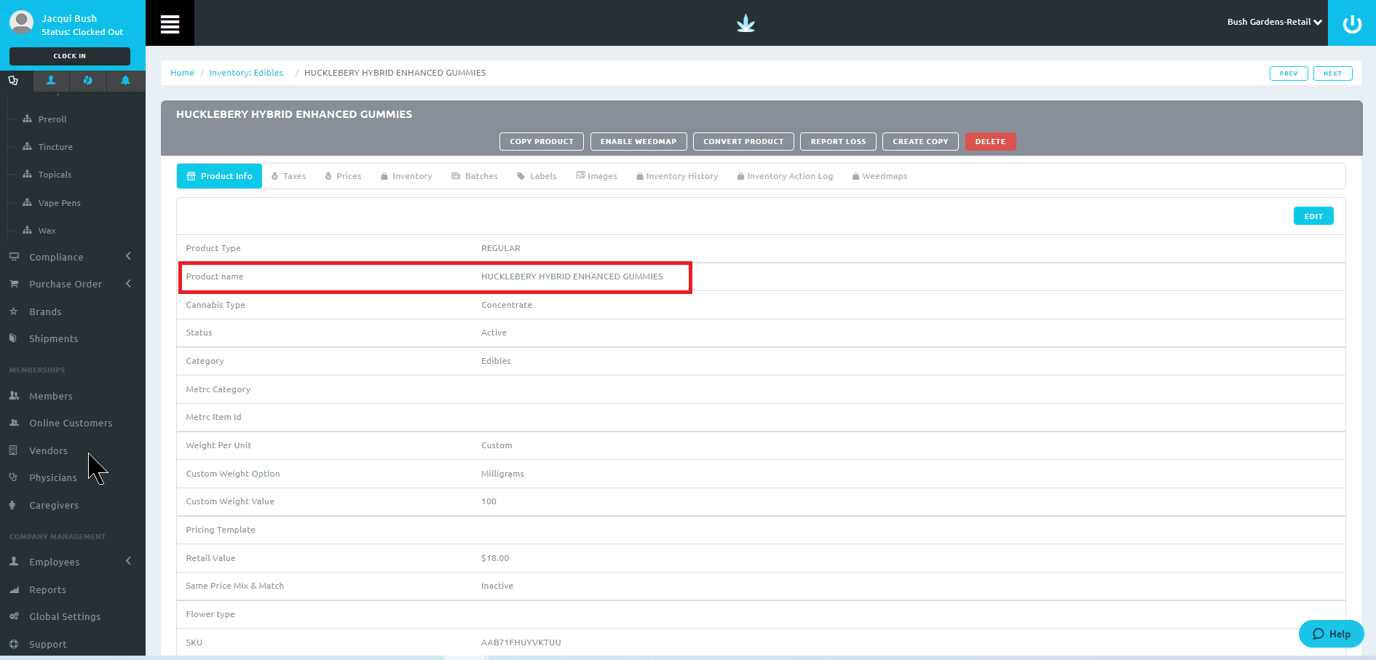Open the notifications bell tab in sidebar
This screenshot has width=1376, height=660.
click(x=125, y=81)
